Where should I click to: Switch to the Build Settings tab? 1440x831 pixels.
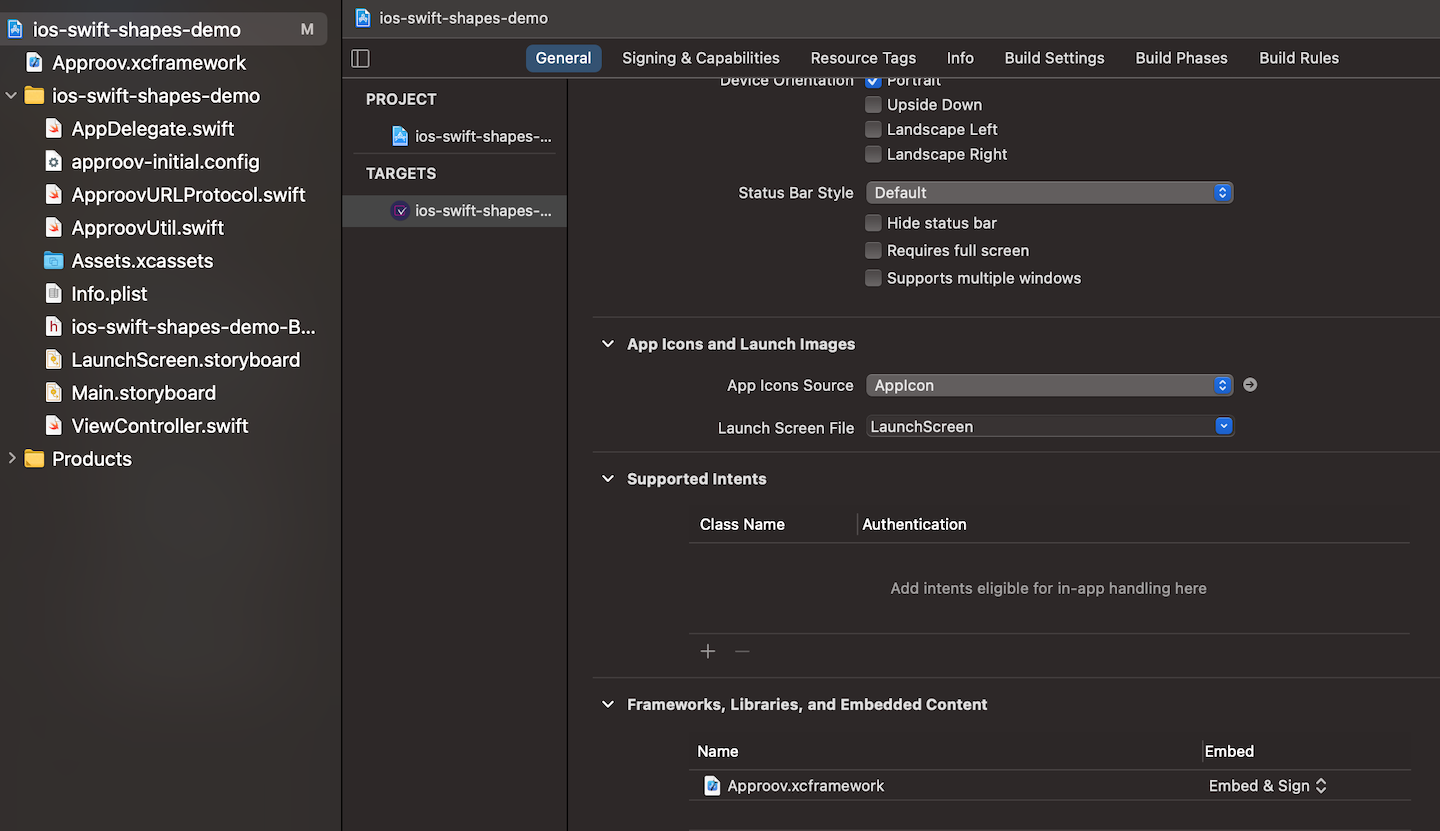(x=1054, y=58)
